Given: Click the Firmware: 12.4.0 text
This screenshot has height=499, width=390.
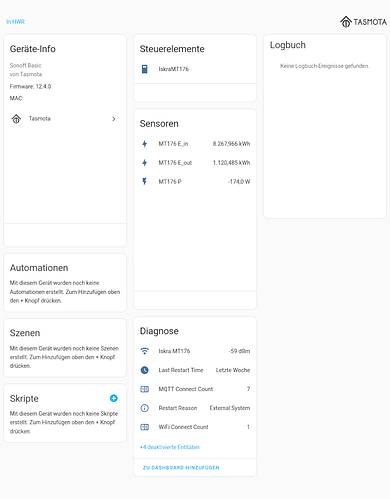Looking at the screenshot, I should coord(30,87).
